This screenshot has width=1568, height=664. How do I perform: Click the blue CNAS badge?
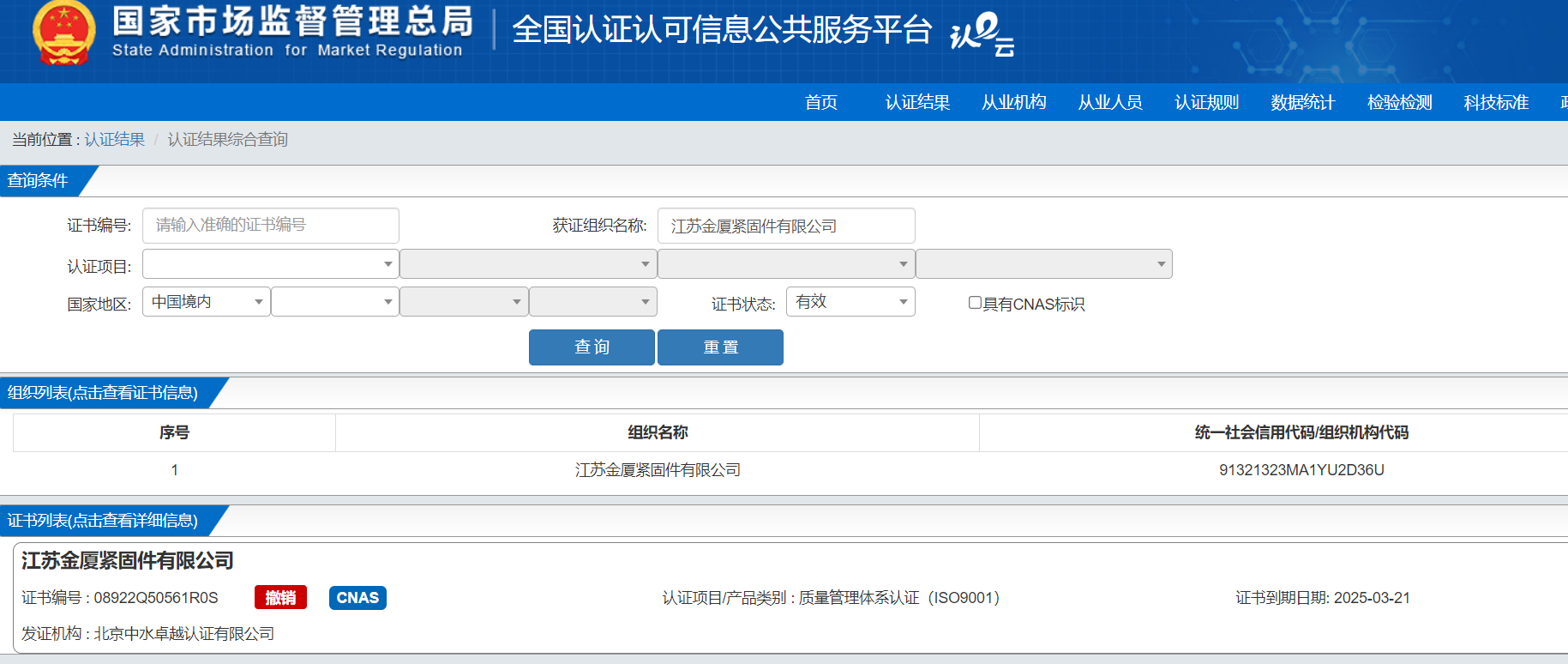coord(357,597)
